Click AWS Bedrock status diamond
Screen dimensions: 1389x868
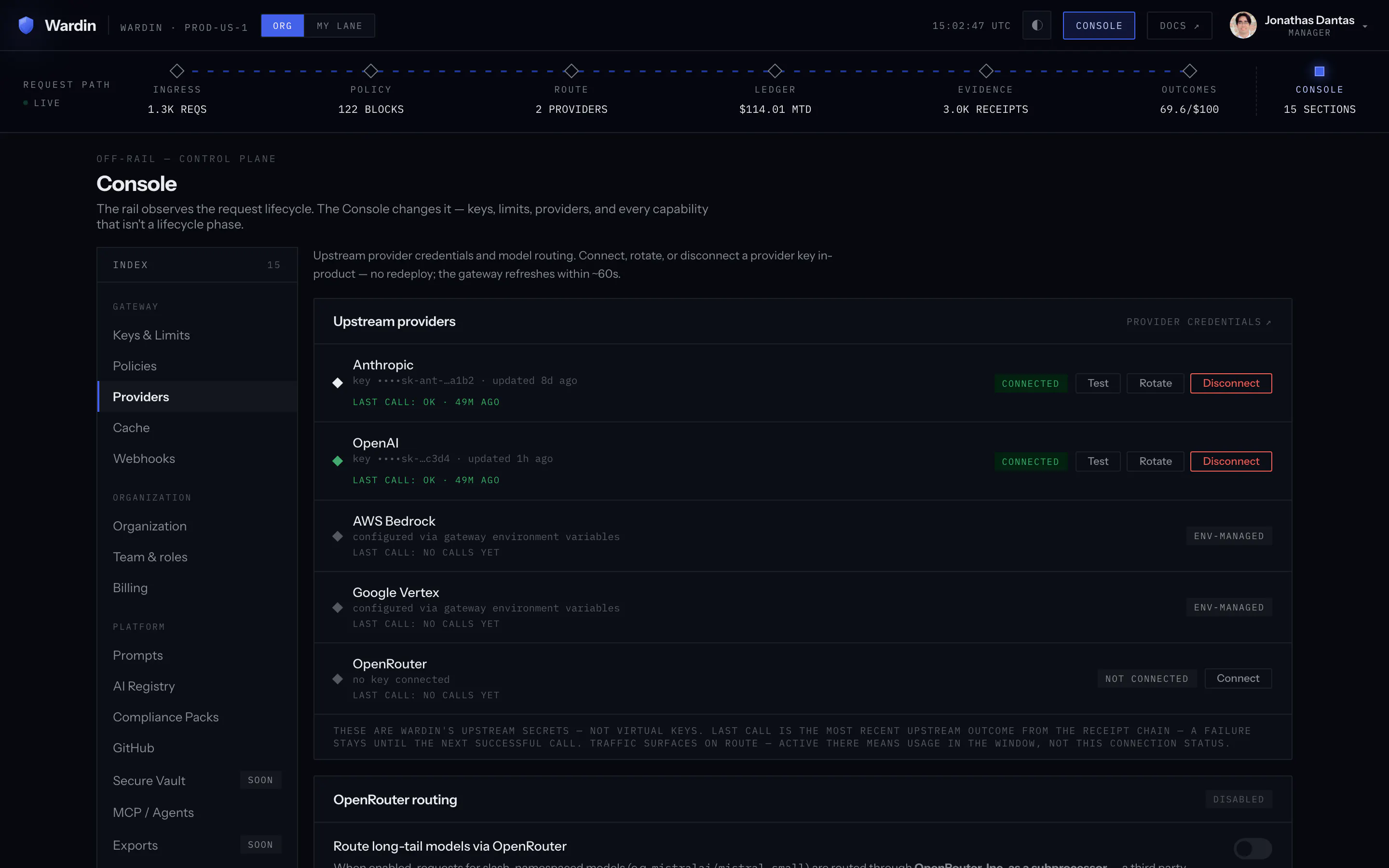[x=338, y=536]
